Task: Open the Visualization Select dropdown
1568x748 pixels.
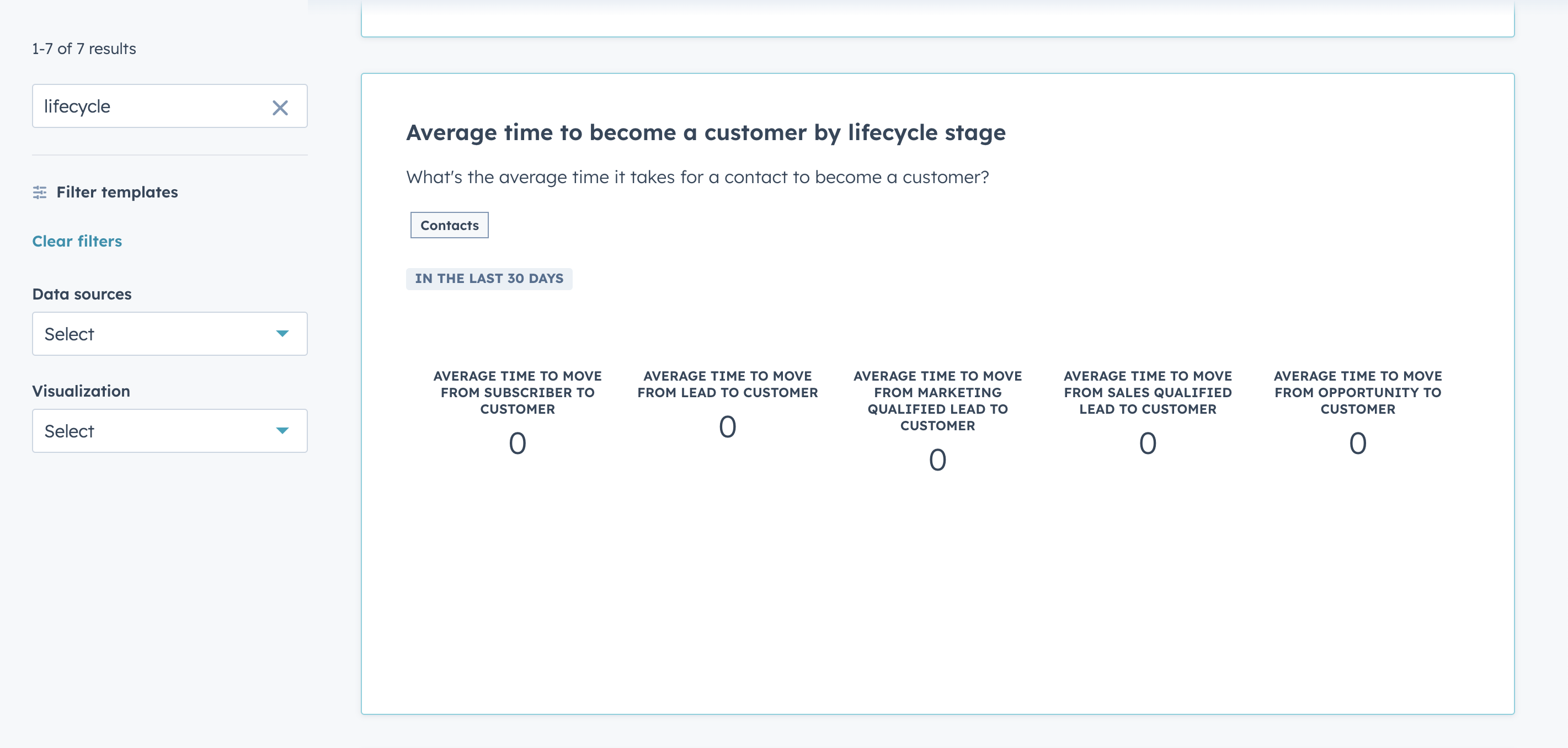Action: 169,431
